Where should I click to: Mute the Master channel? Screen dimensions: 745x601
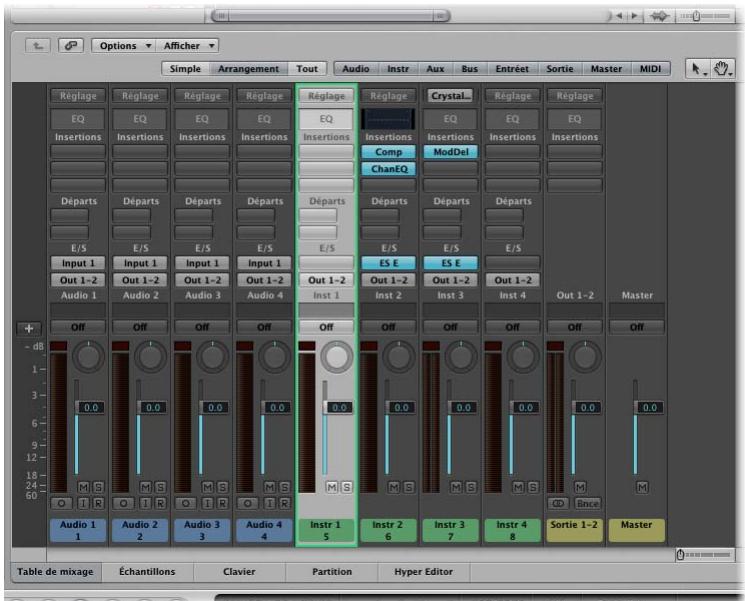(642, 487)
